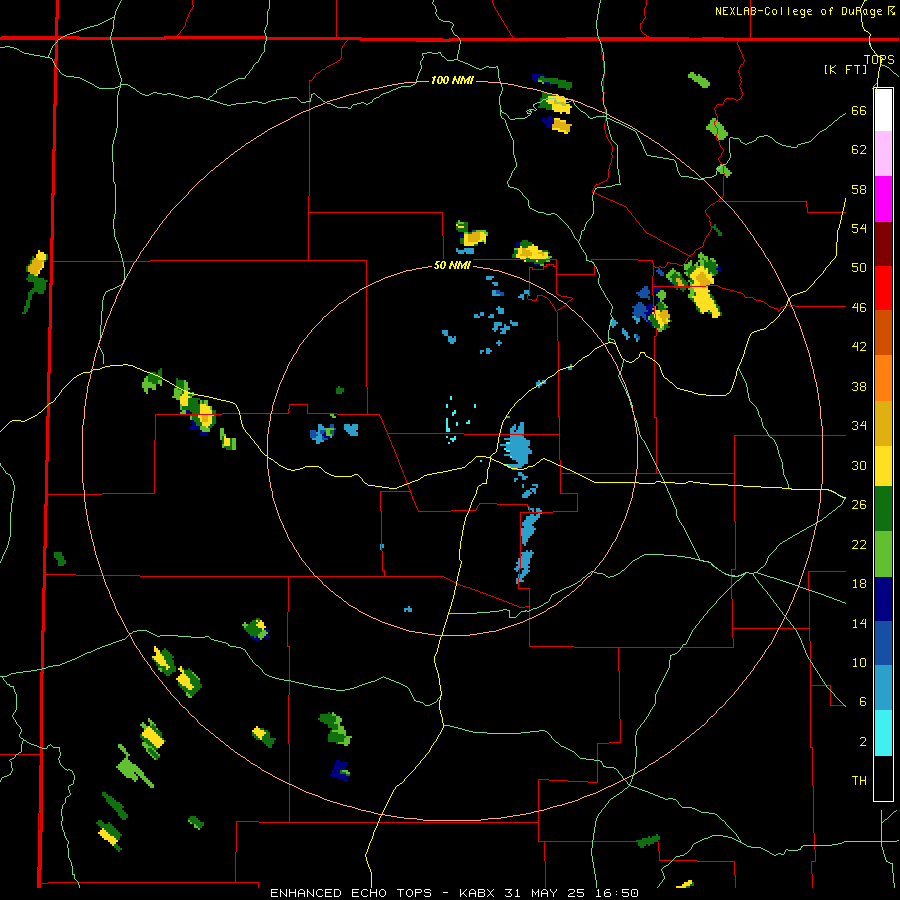Click the '14' legend value
Viewport: 900px width, 900px height.
(859, 623)
